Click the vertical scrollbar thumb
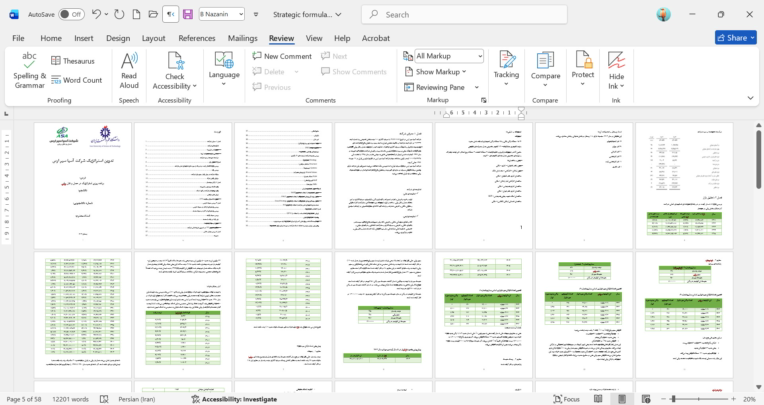This screenshot has height=405, width=764. [x=759, y=158]
